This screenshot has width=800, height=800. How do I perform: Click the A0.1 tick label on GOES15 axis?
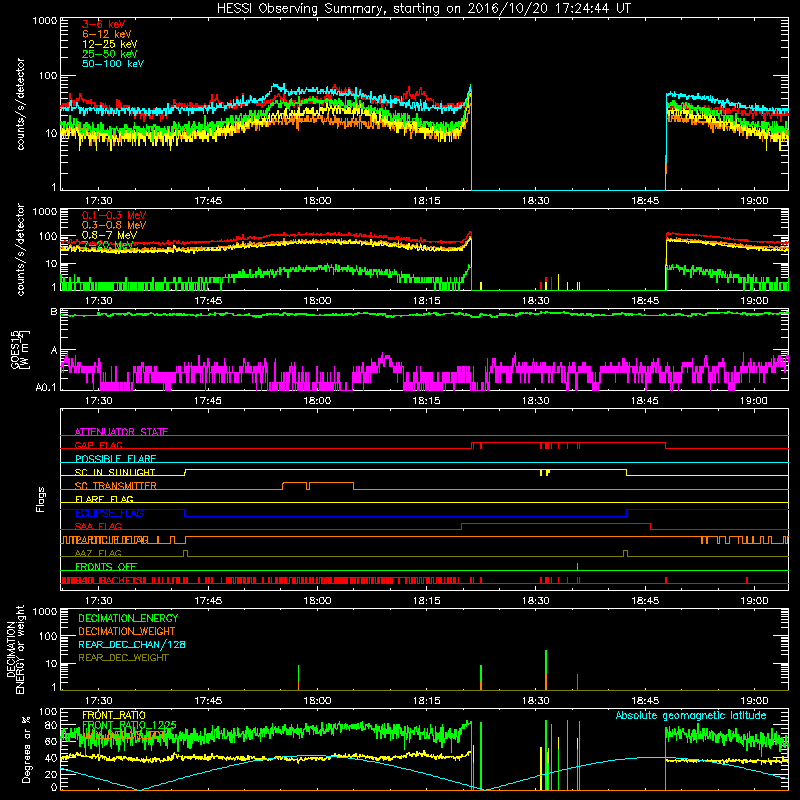click(46, 387)
